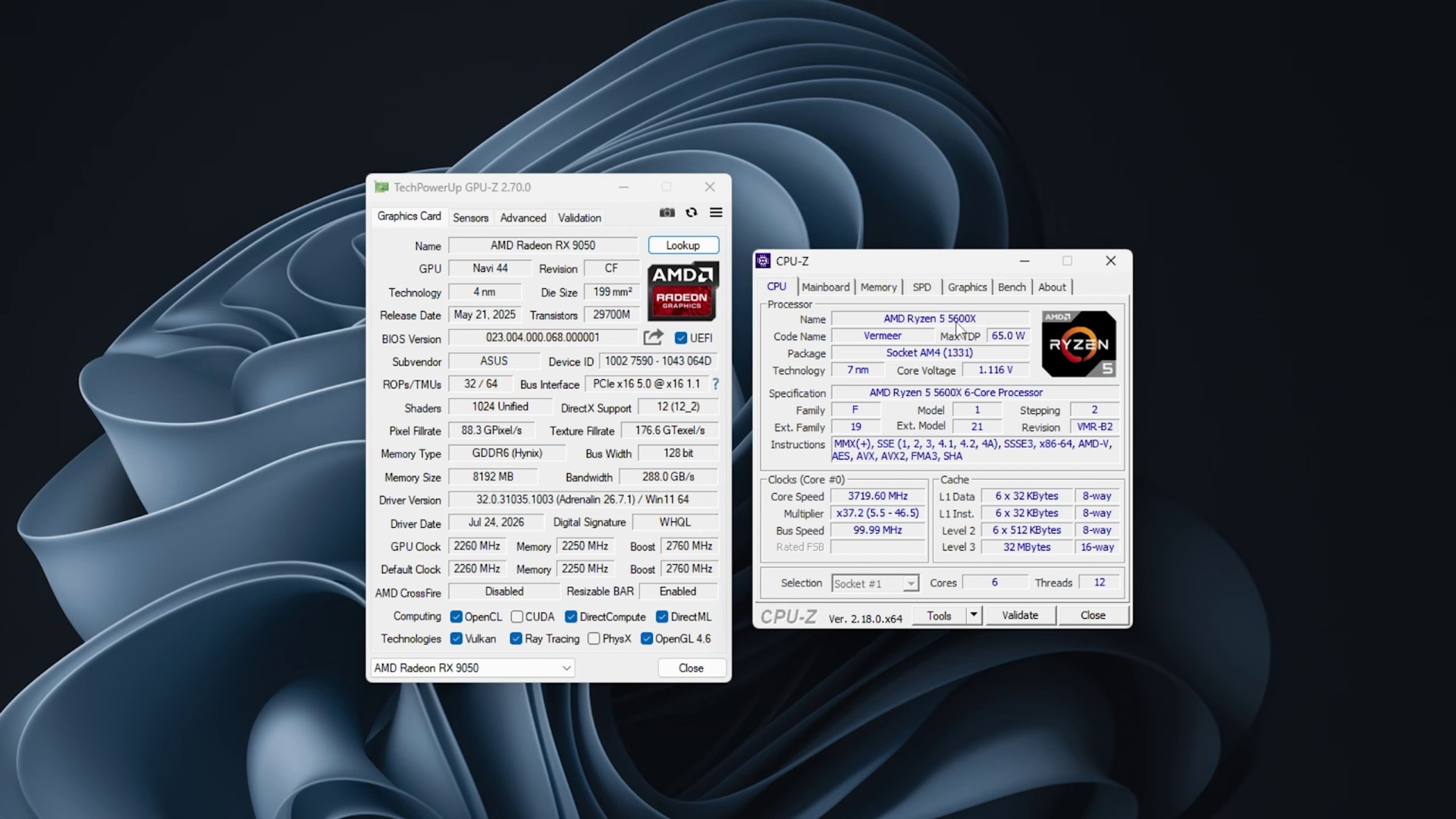1456x819 pixels.
Task: Minimize the CPU-Z window
Action: point(1025,261)
